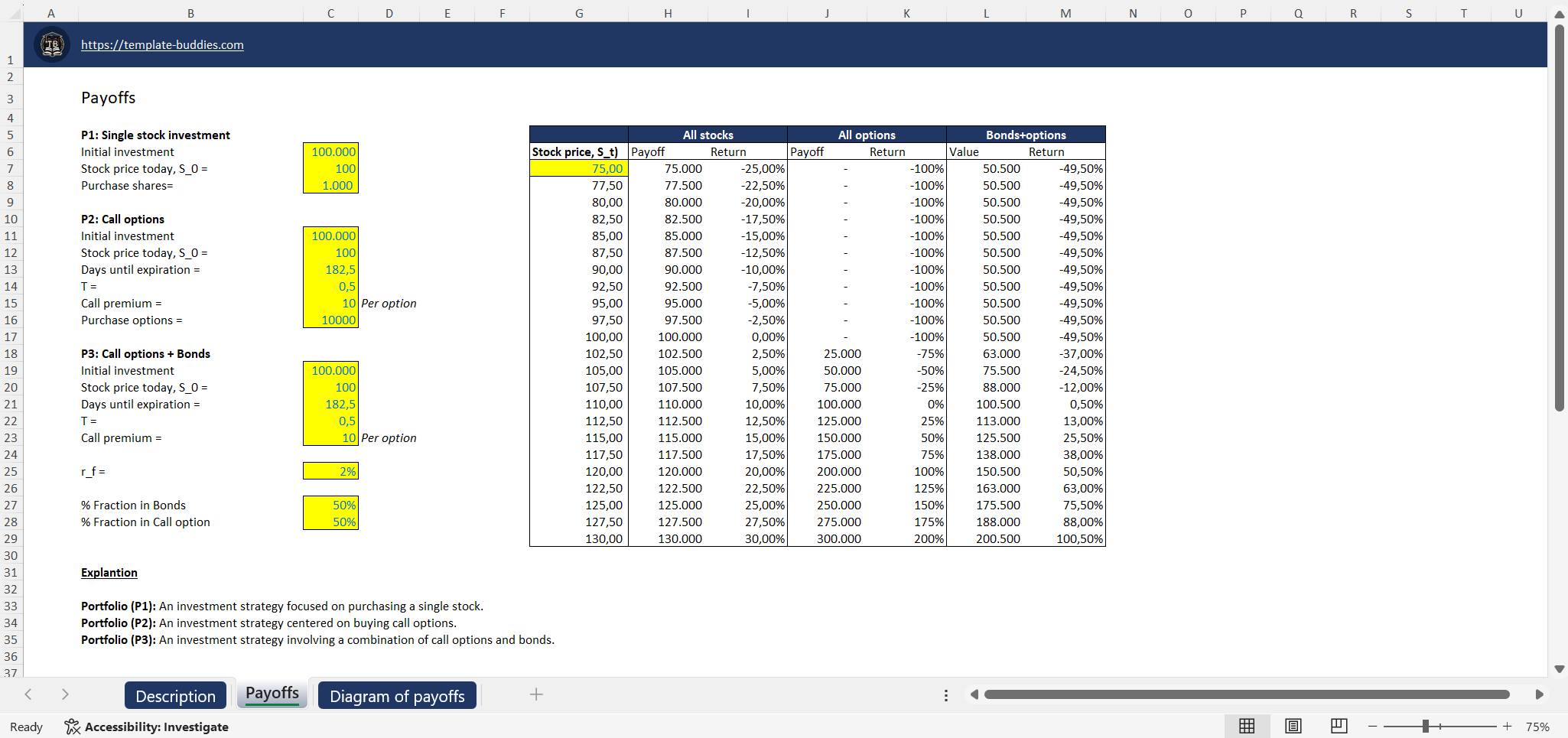Select All options return cell 200%
Viewport: 1568px width, 738px height.
[x=906, y=539]
